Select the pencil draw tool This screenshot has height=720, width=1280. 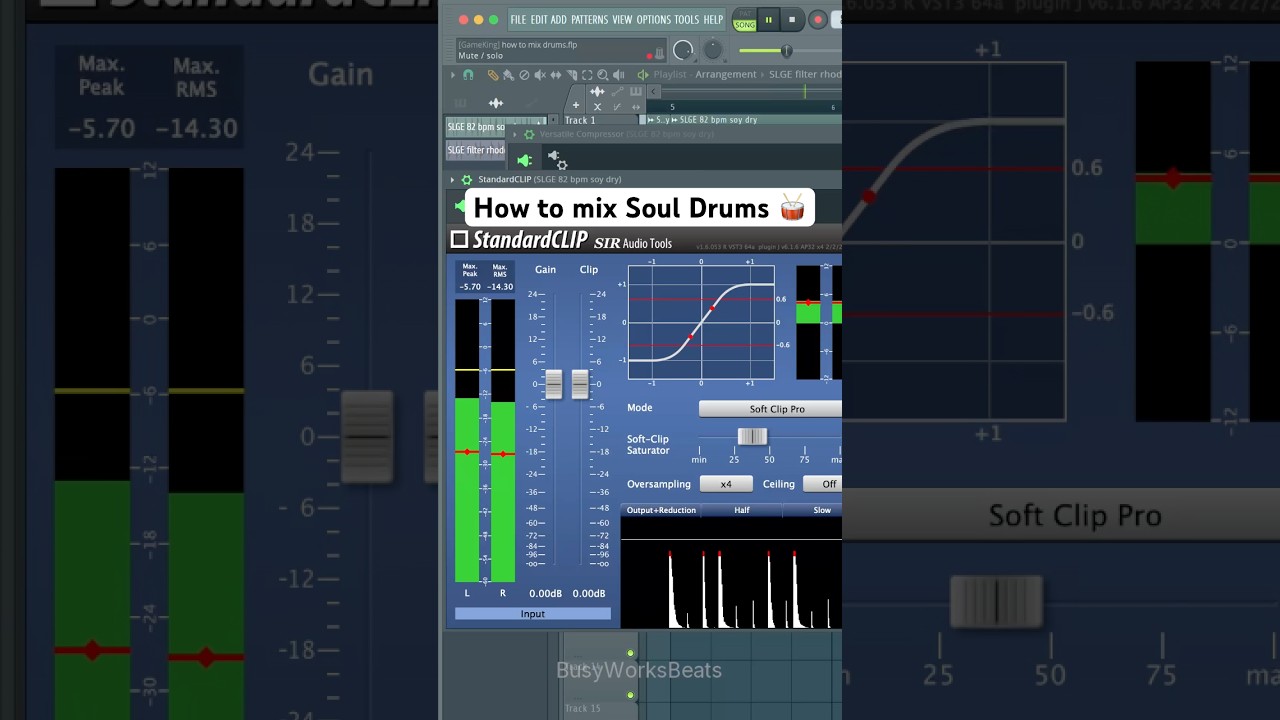(x=493, y=75)
